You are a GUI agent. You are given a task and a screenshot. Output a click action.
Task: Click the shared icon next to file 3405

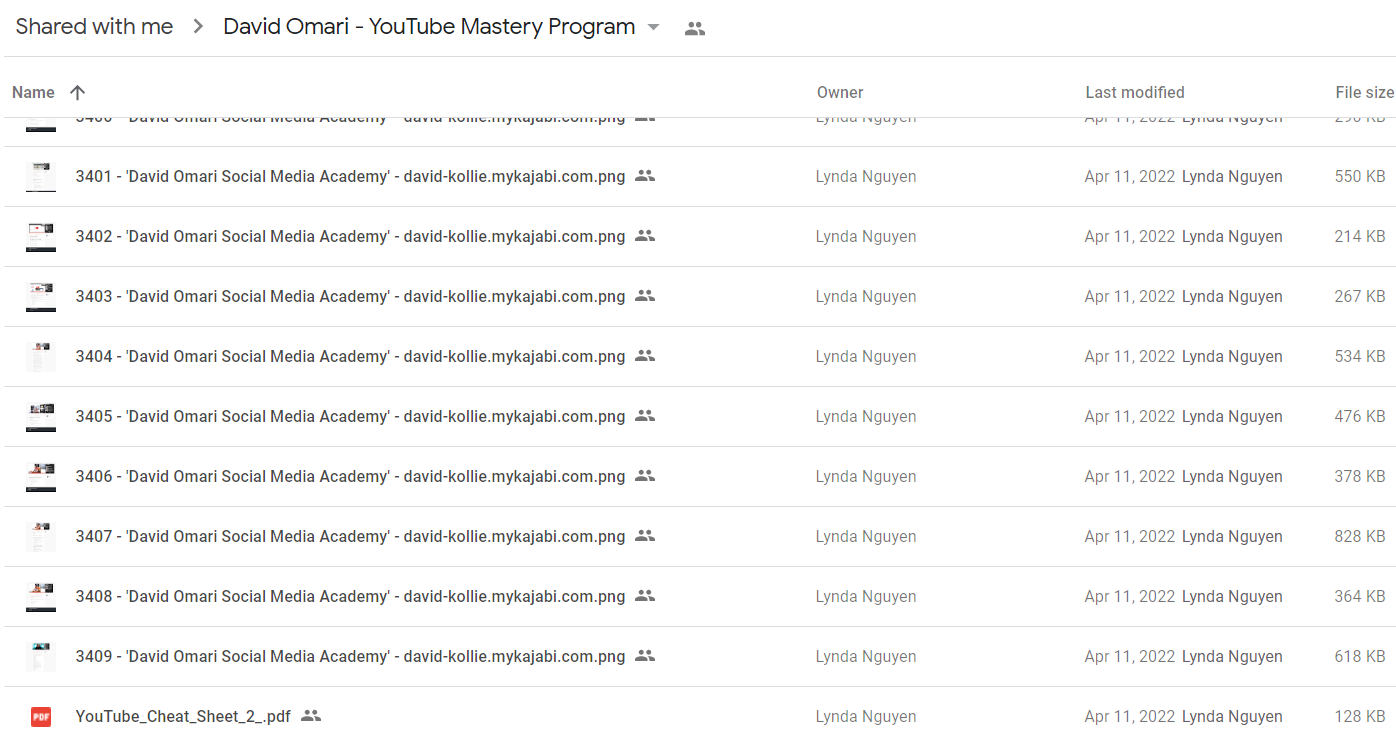click(x=645, y=416)
